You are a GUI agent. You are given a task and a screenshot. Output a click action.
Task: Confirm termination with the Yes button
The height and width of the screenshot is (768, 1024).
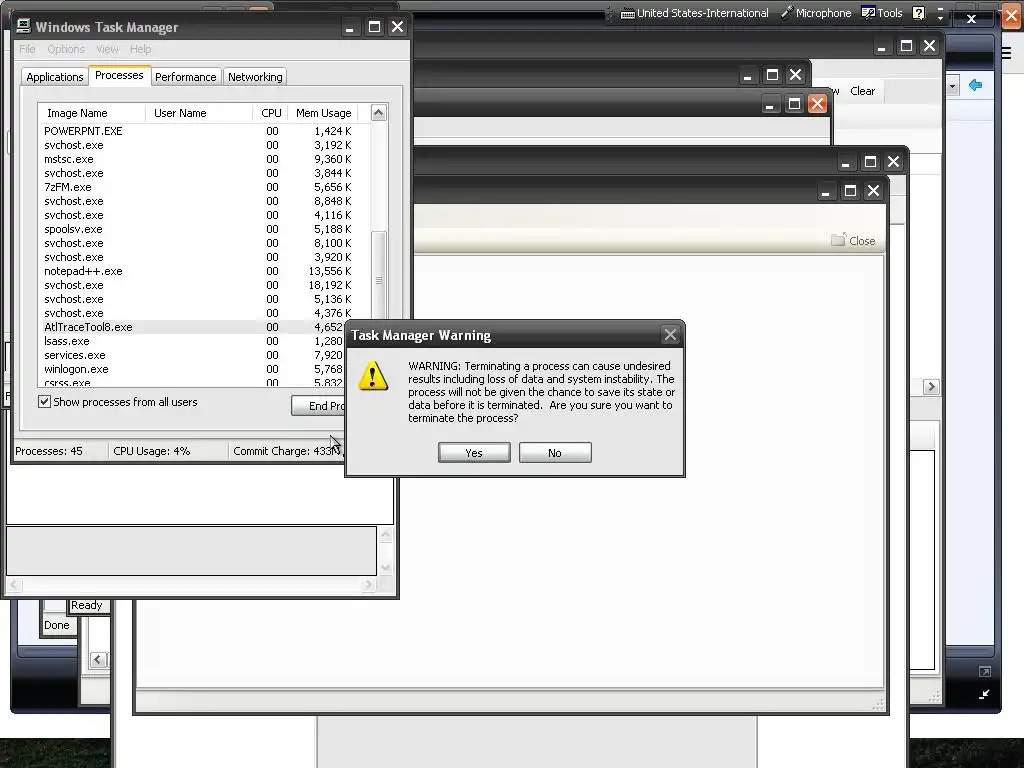click(474, 453)
